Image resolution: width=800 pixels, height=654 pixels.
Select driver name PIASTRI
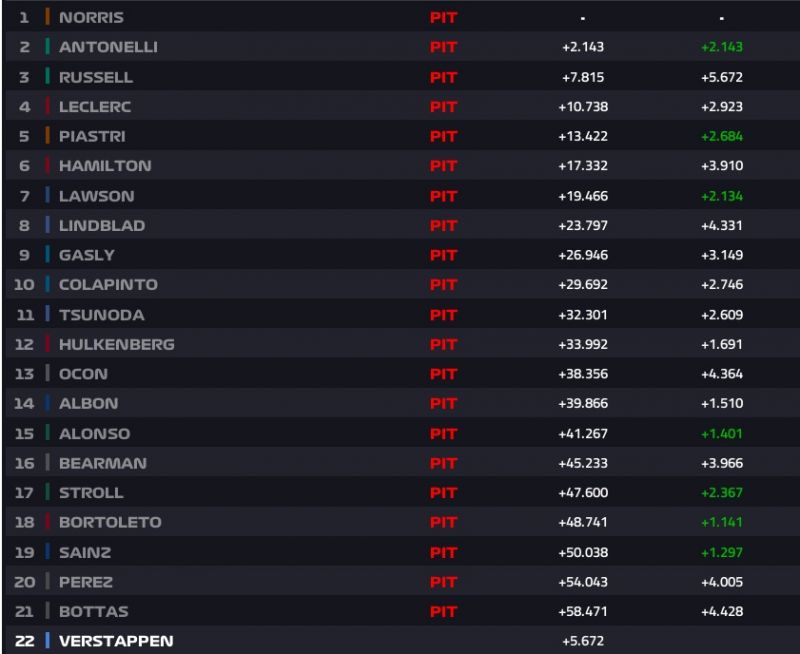(92, 136)
